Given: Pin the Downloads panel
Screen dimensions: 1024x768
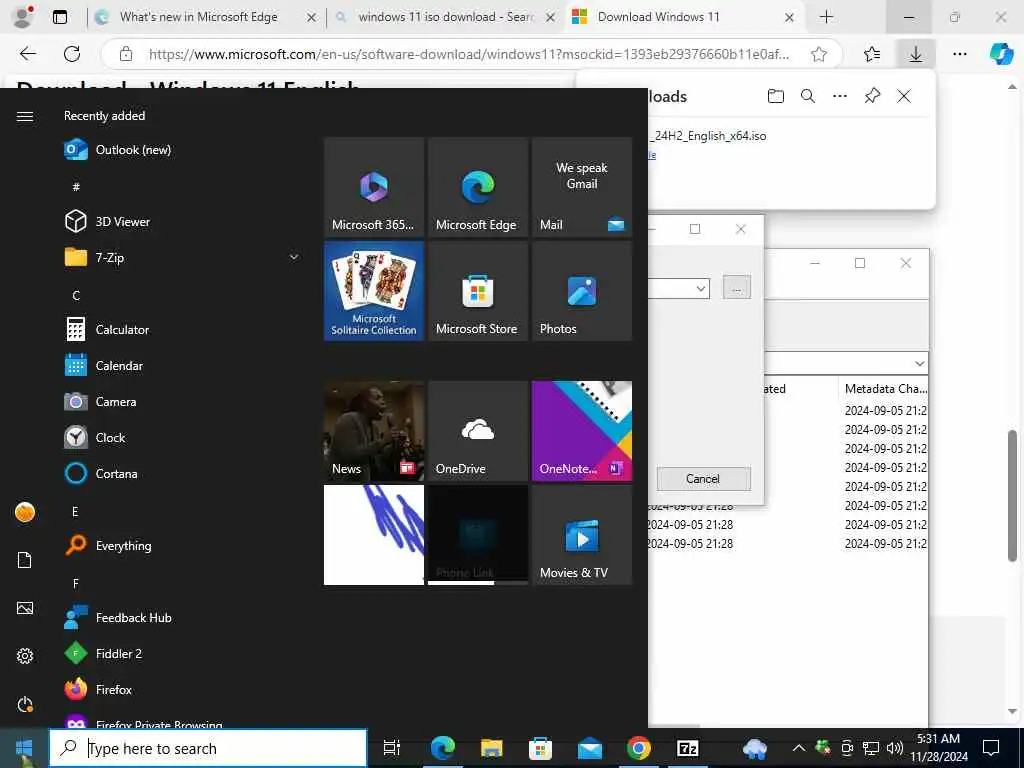Looking at the screenshot, I should coord(872,97).
